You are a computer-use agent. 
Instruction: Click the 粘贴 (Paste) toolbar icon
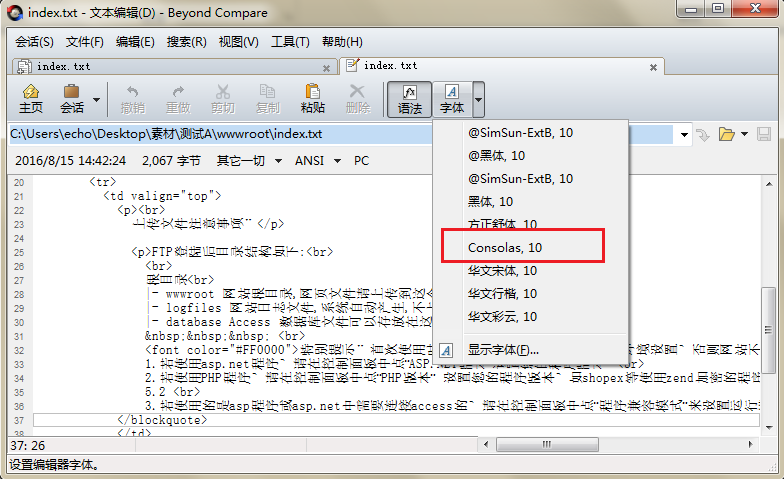tap(312, 99)
